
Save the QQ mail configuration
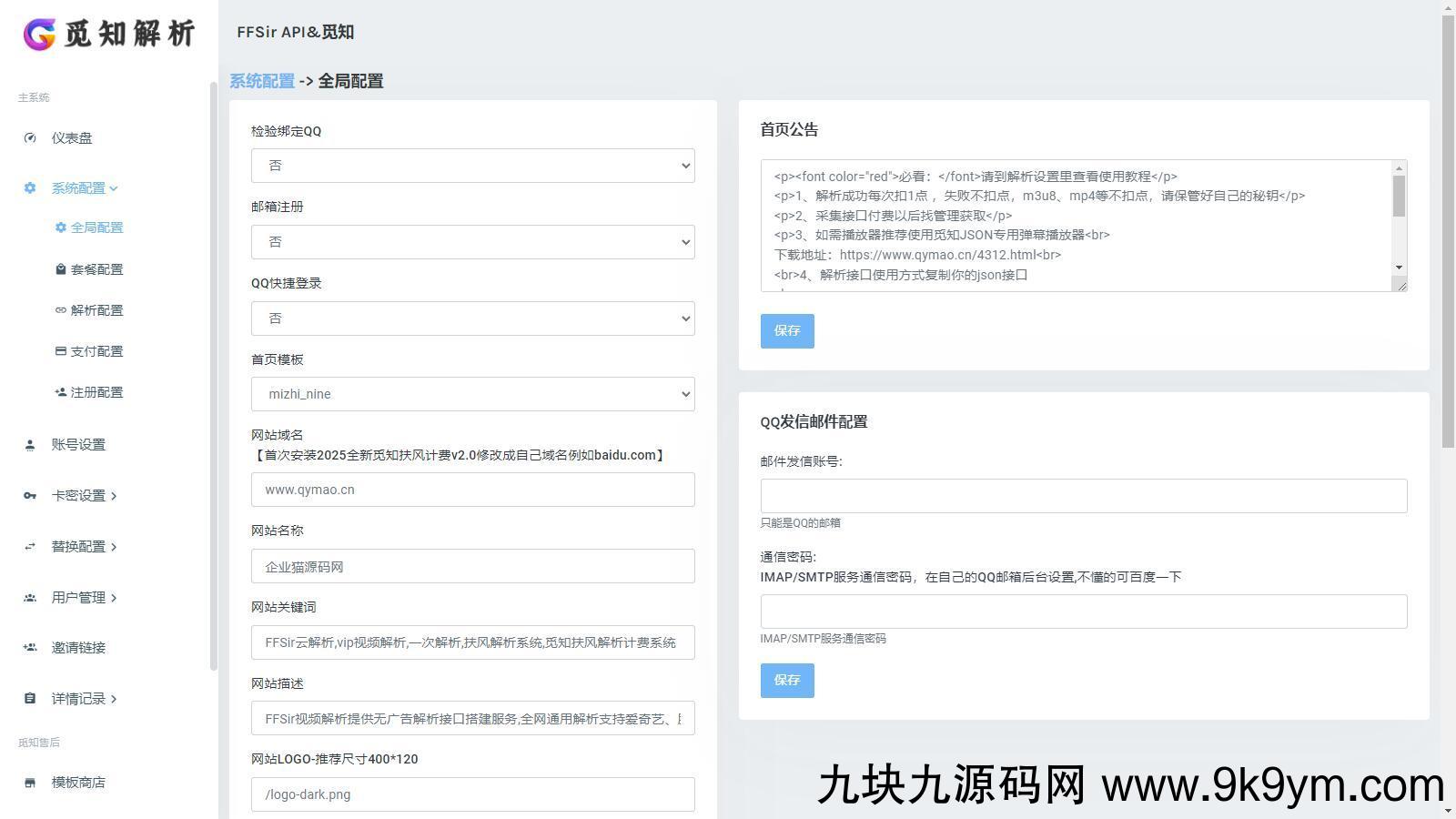pos(787,680)
